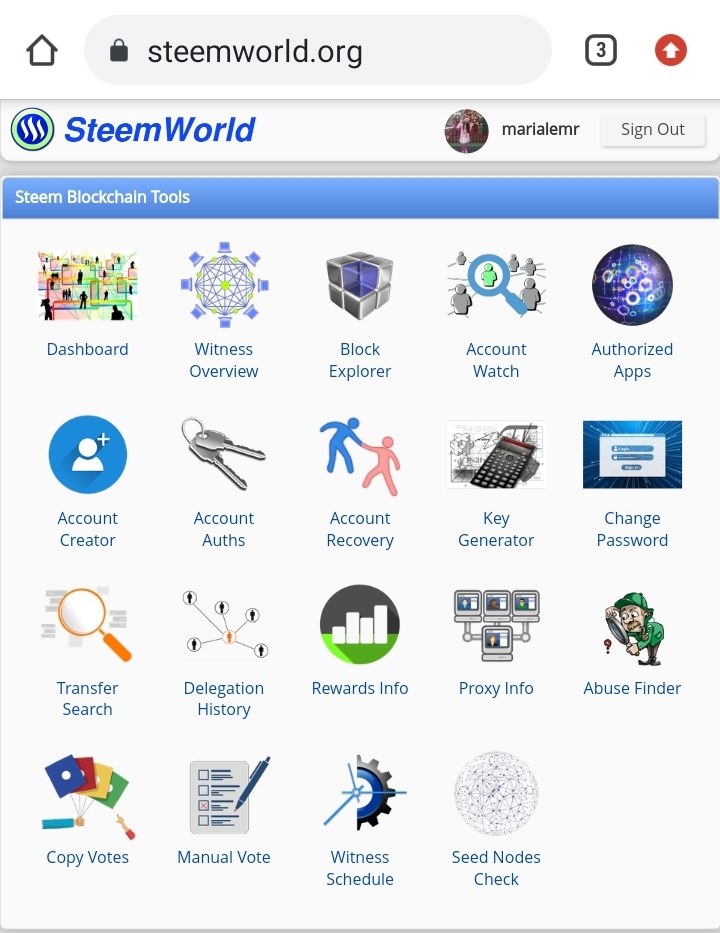Click the Account Auths text link
Image resolution: width=720 pixels, height=933 pixels.
click(224, 529)
